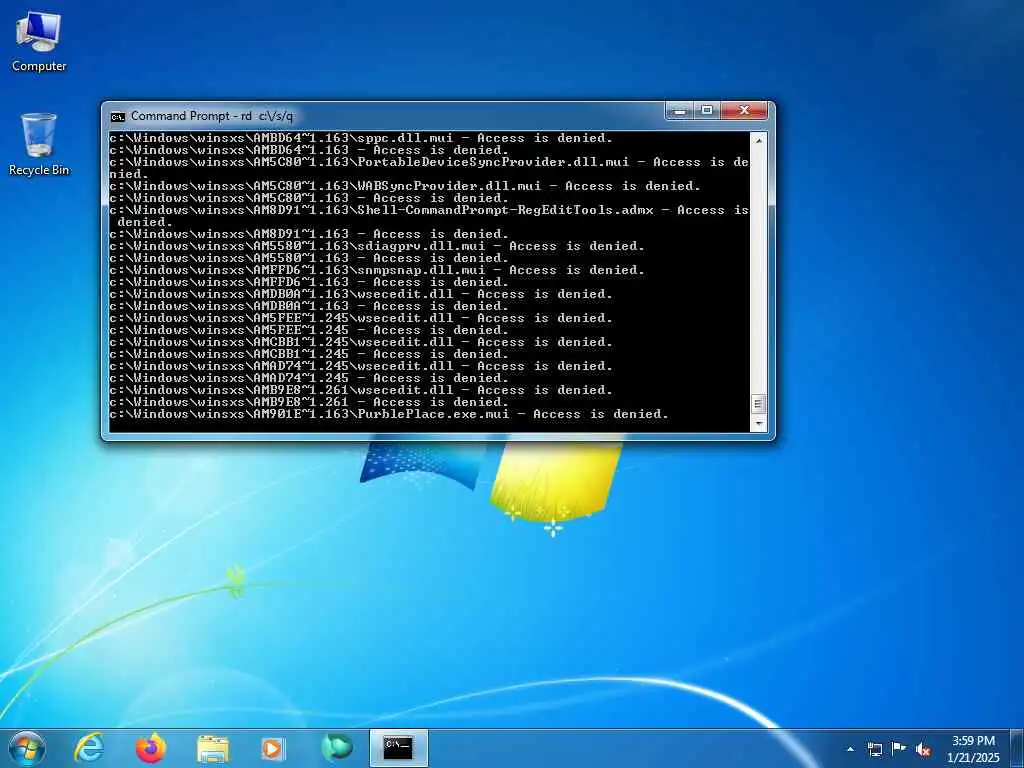Click the AMDB0A~1.163\wsecedit.dll line
The height and width of the screenshot is (768, 1024).
coord(361,294)
